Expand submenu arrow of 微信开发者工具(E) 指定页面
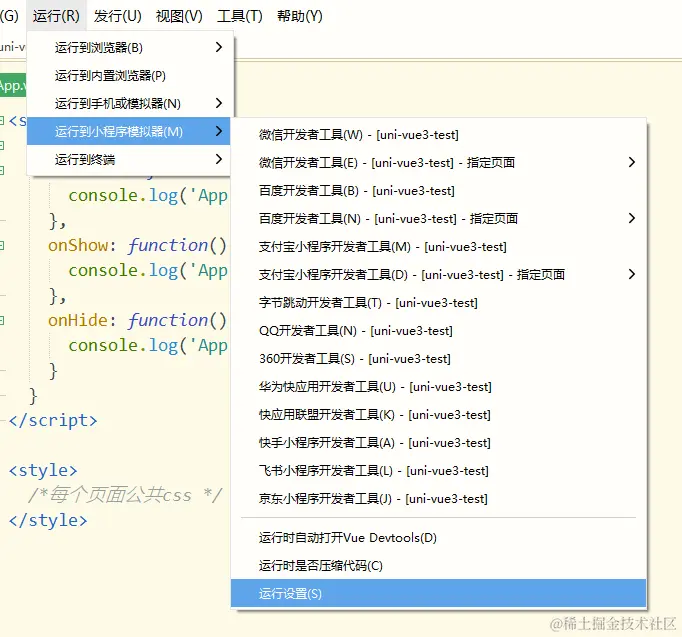This screenshot has width=682, height=637. (632, 162)
